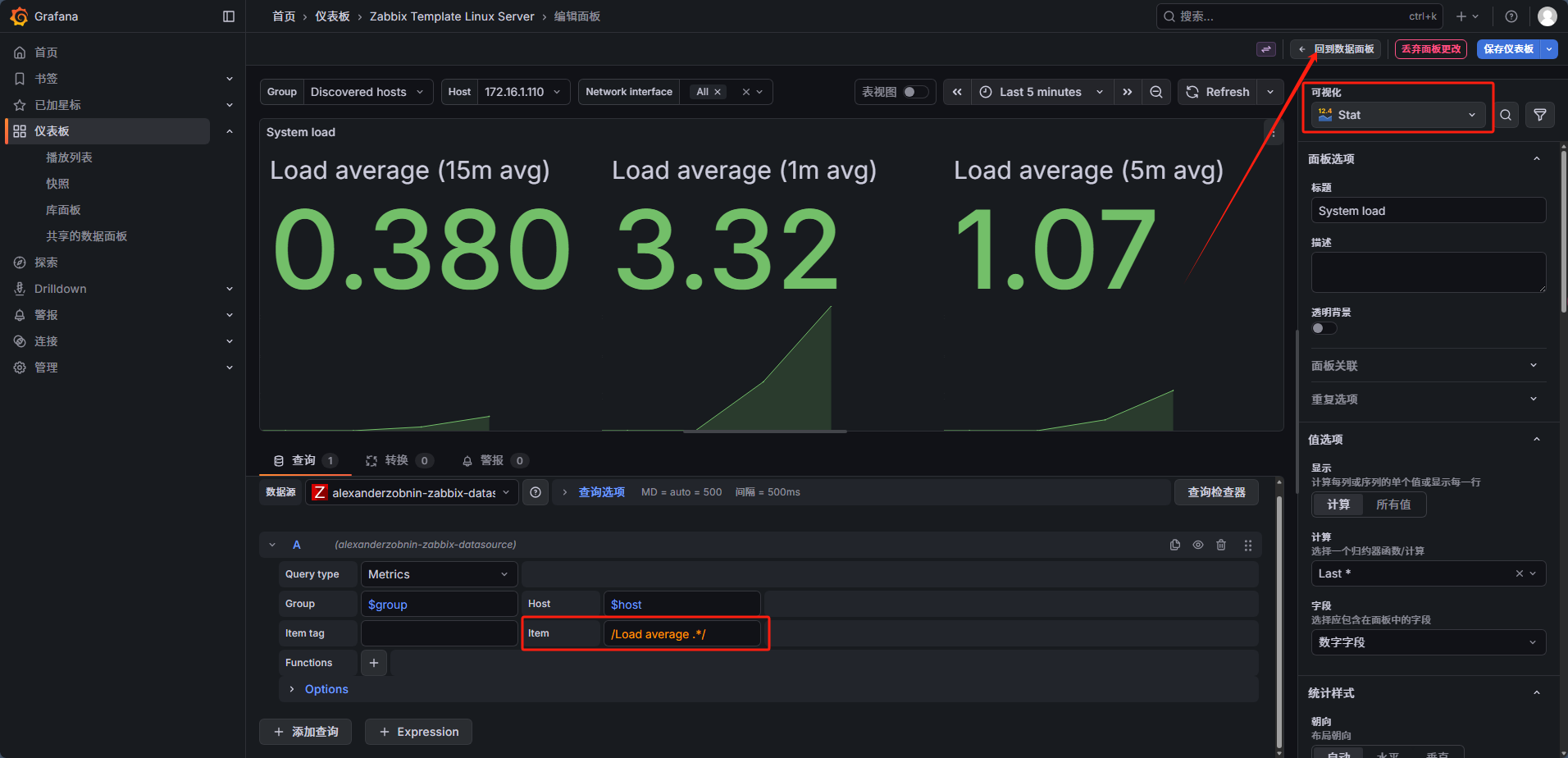Toggle the 透明背景 transparent background switch

1324,328
